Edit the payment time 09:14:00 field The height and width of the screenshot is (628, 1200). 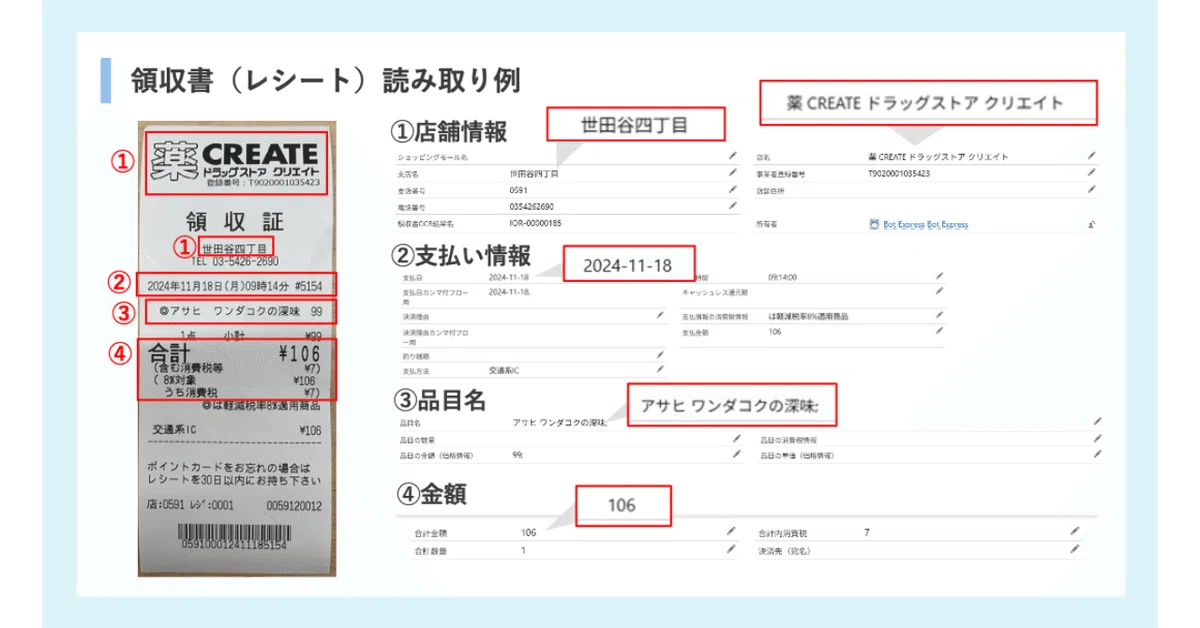tap(938, 276)
